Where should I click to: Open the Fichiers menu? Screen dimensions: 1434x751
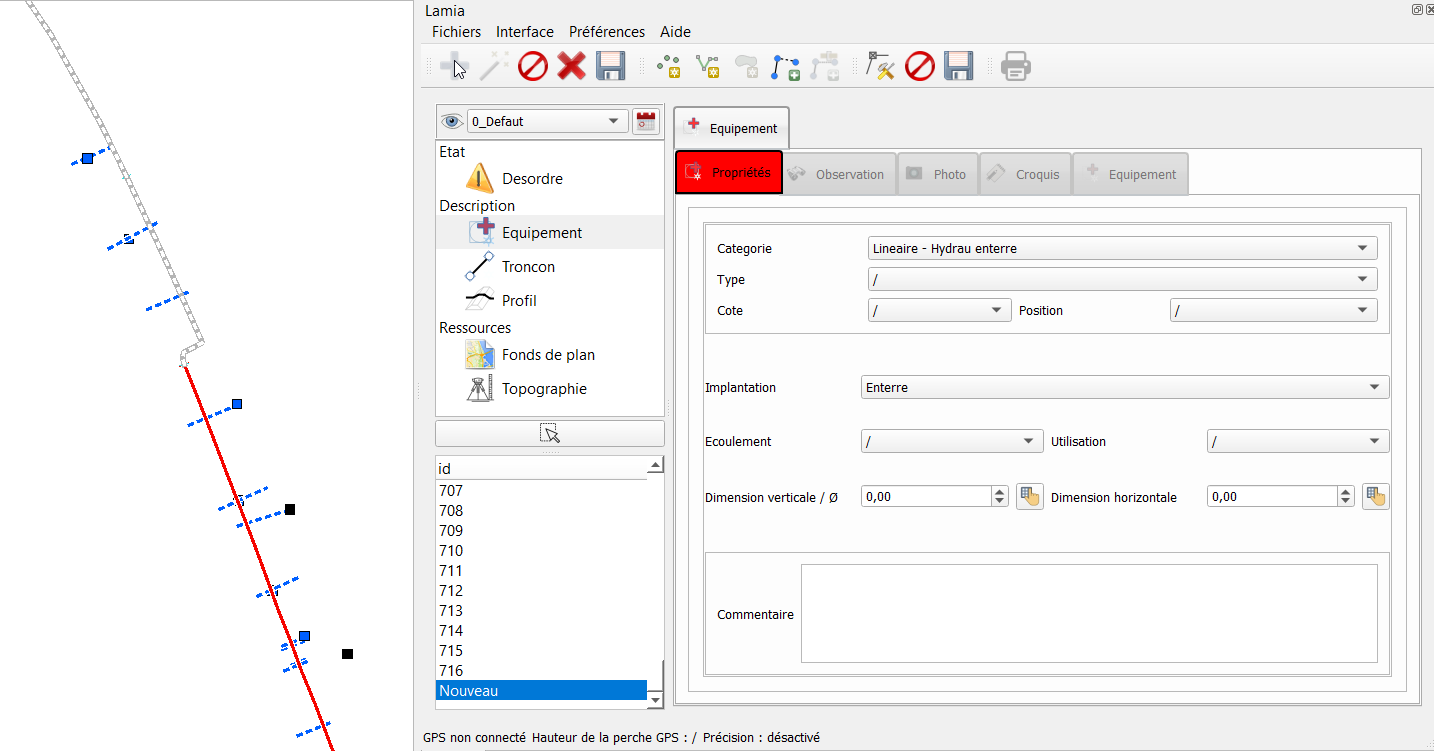pos(456,32)
